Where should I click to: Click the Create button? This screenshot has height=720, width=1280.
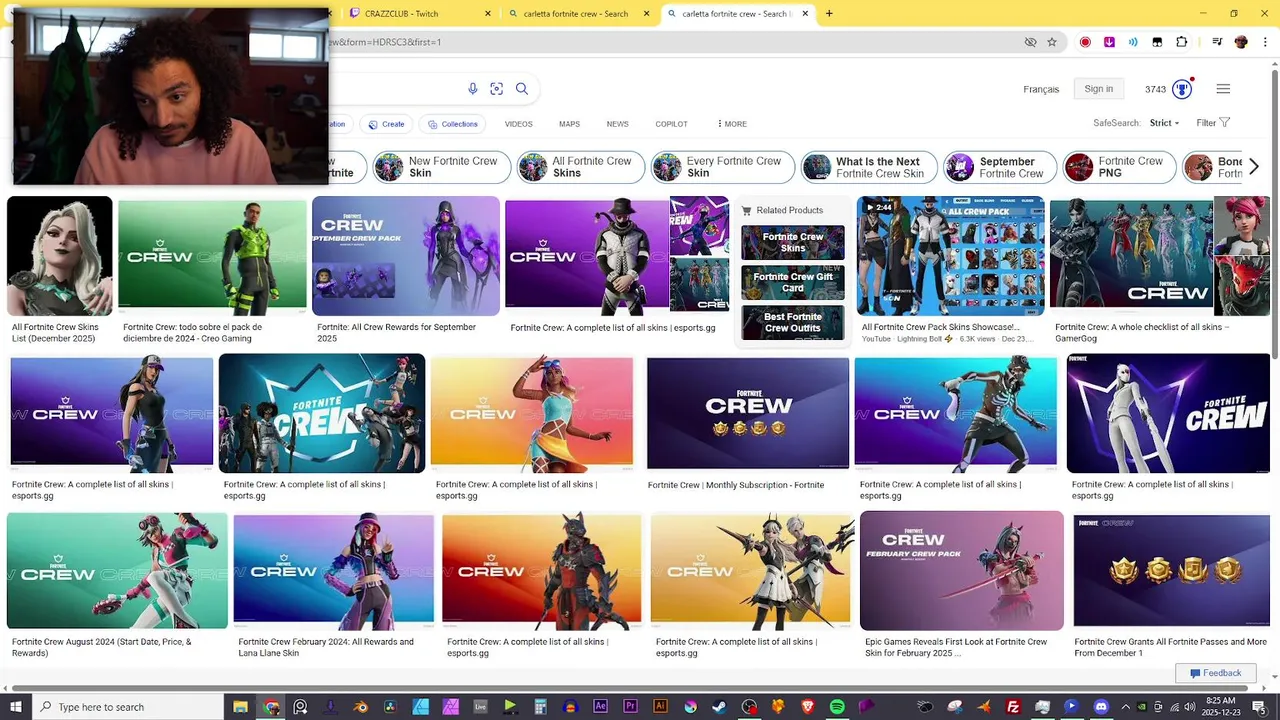(386, 124)
